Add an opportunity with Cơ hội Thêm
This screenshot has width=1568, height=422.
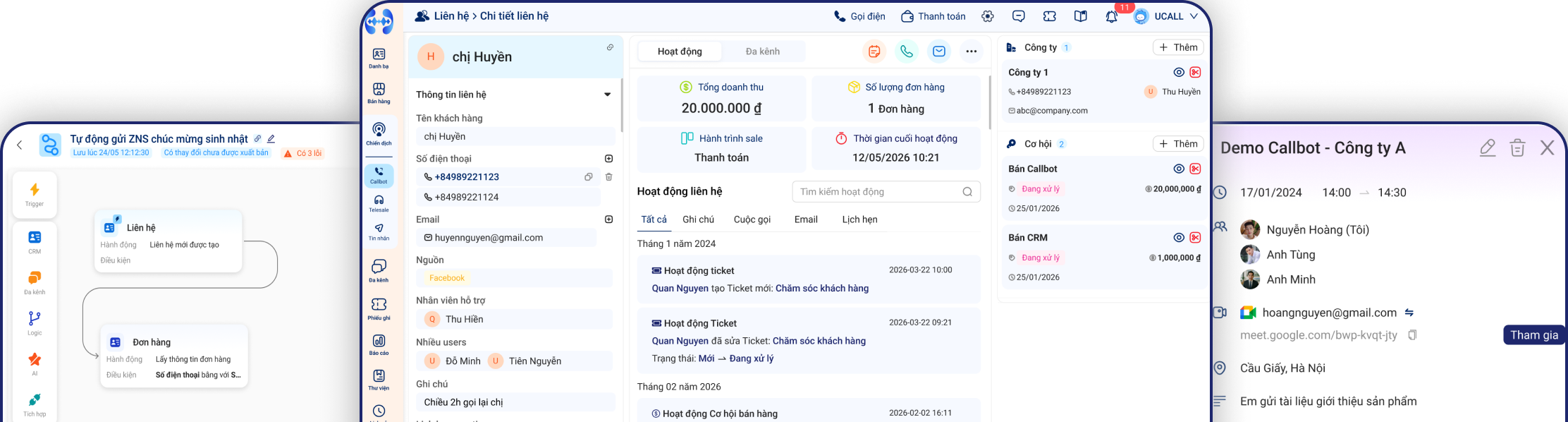click(x=1178, y=144)
